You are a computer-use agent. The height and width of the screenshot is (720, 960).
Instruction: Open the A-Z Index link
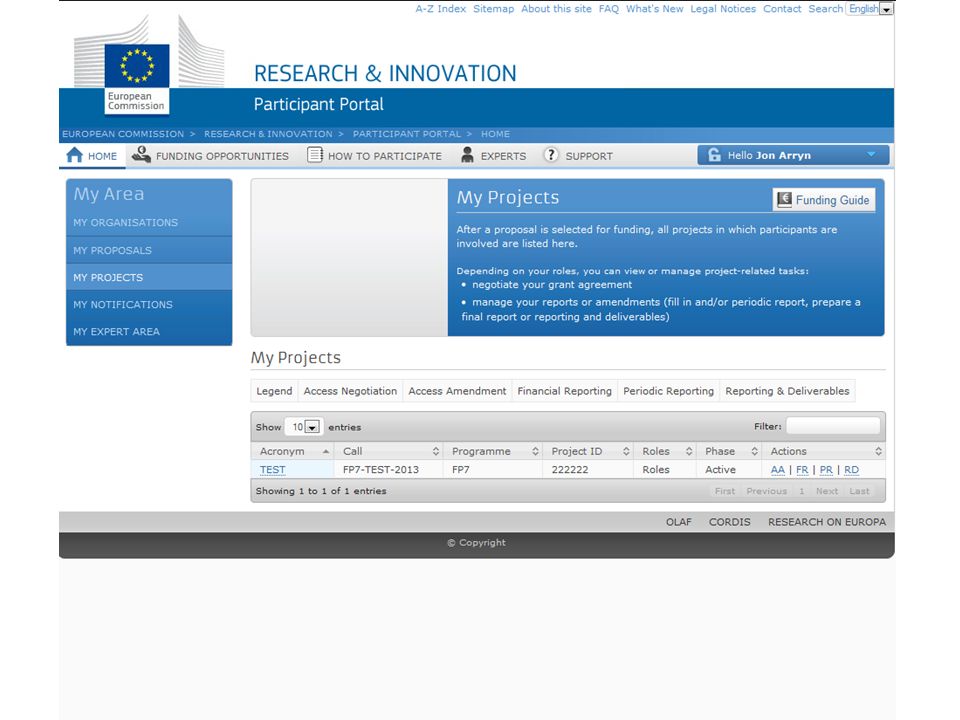pos(441,9)
